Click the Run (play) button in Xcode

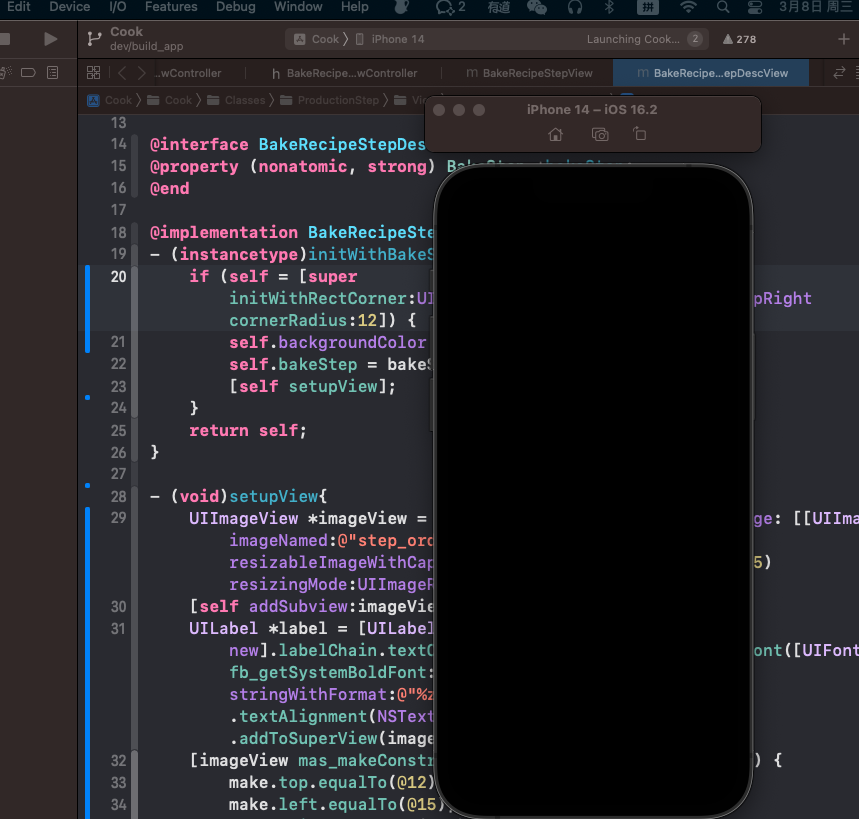coord(50,39)
